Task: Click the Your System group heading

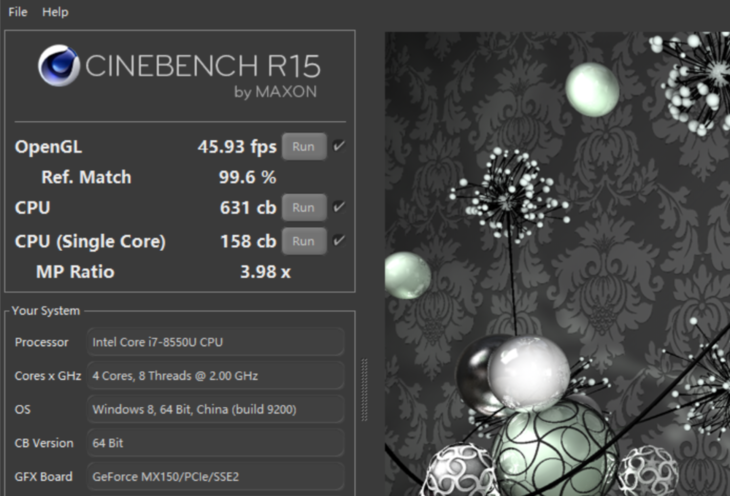Action: 46,311
